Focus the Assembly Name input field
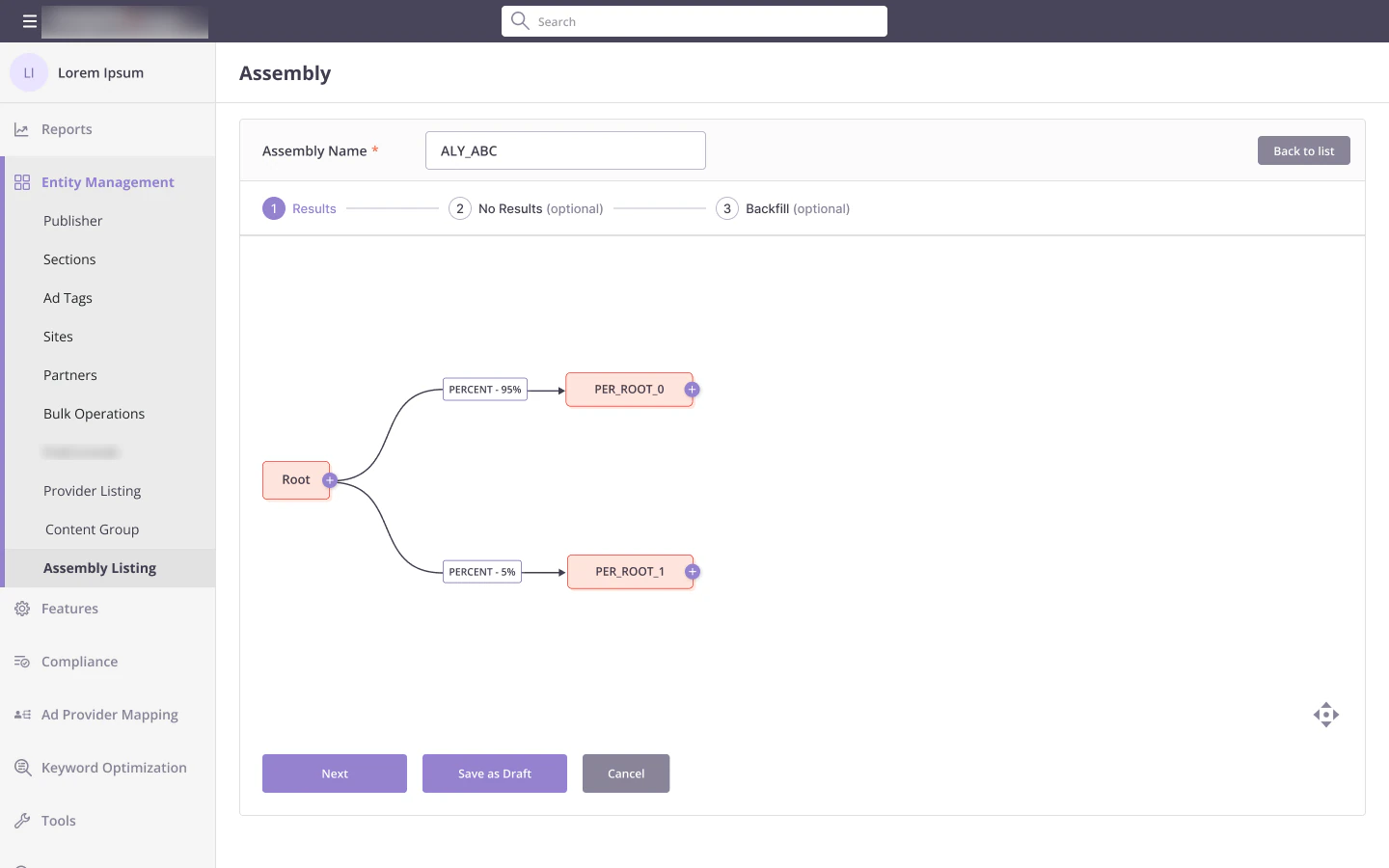Screen dimensions: 1389x868 click(x=565, y=150)
